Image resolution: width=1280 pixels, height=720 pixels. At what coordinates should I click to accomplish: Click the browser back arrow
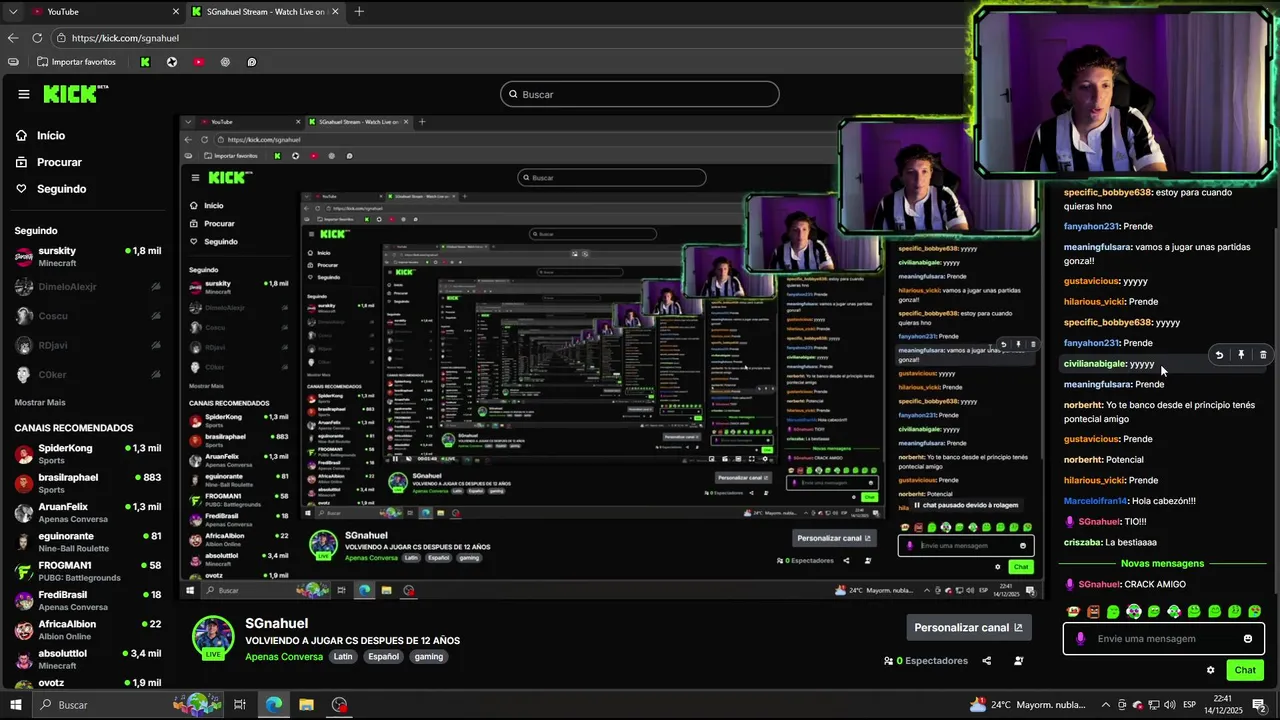coord(13,38)
